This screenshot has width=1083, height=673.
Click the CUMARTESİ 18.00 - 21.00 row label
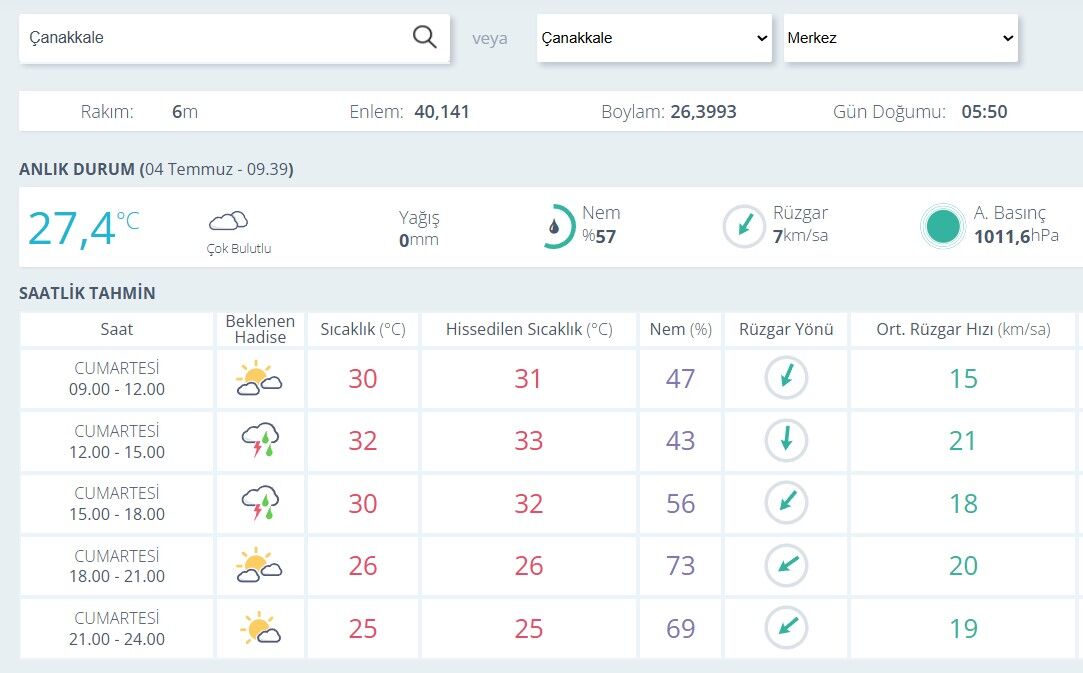pos(117,566)
